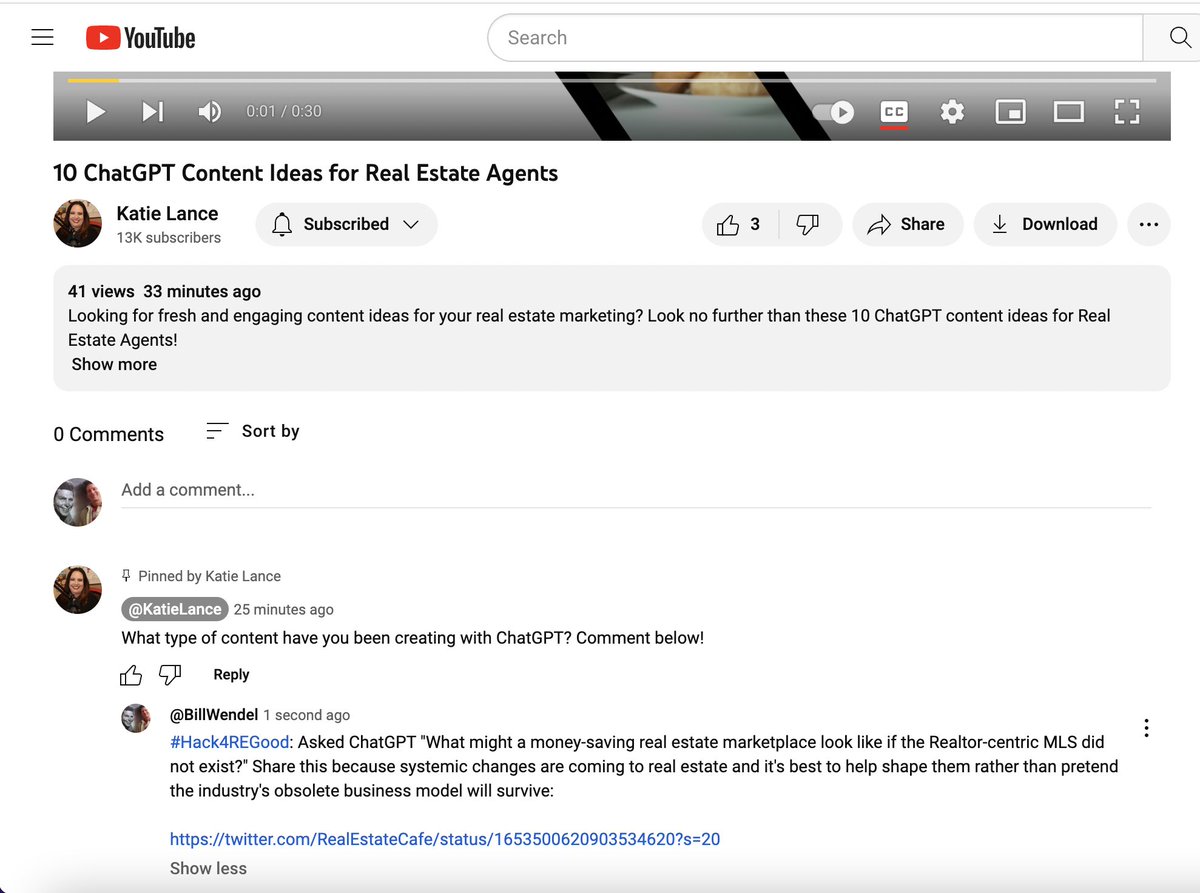Open @BillWendel username link
The width and height of the screenshot is (1200, 893).
[214, 715]
